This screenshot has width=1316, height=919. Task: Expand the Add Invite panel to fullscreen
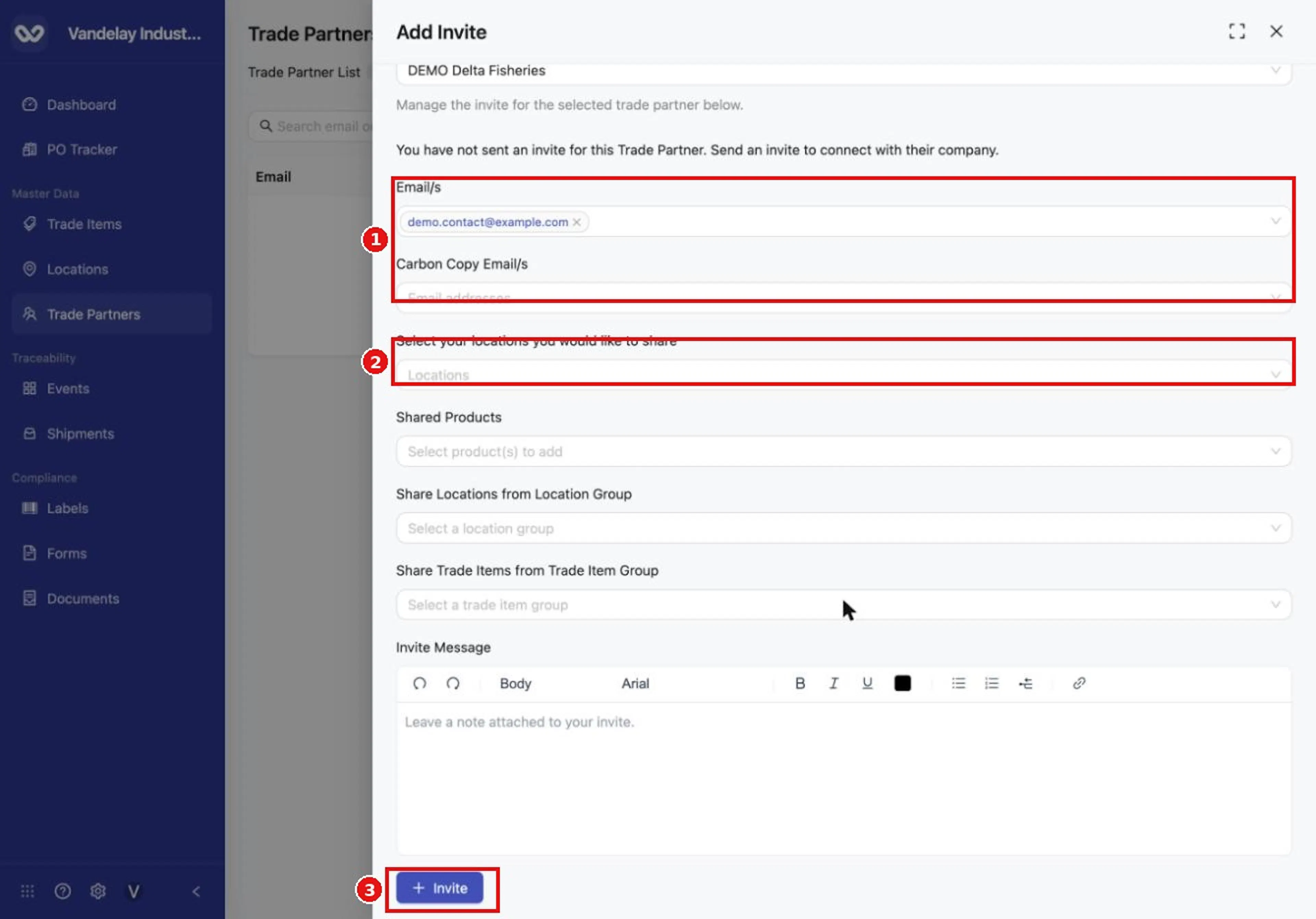[x=1237, y=31]
